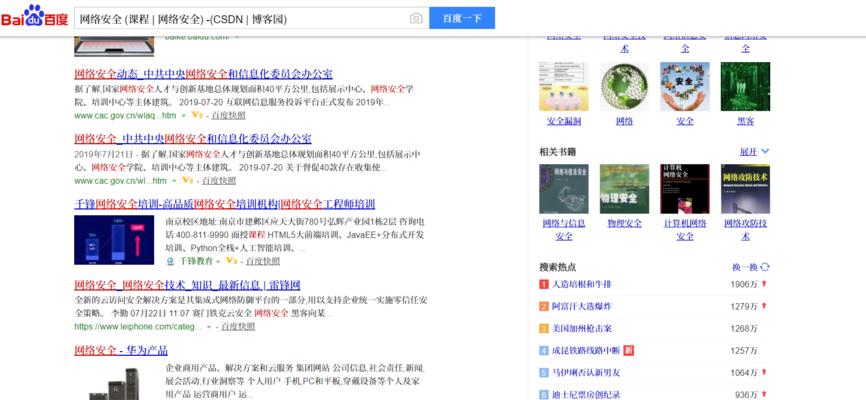Click the laptop thumbnail of baike result
Viewport: 866px width, 400px height.
(x=114, y=47)
